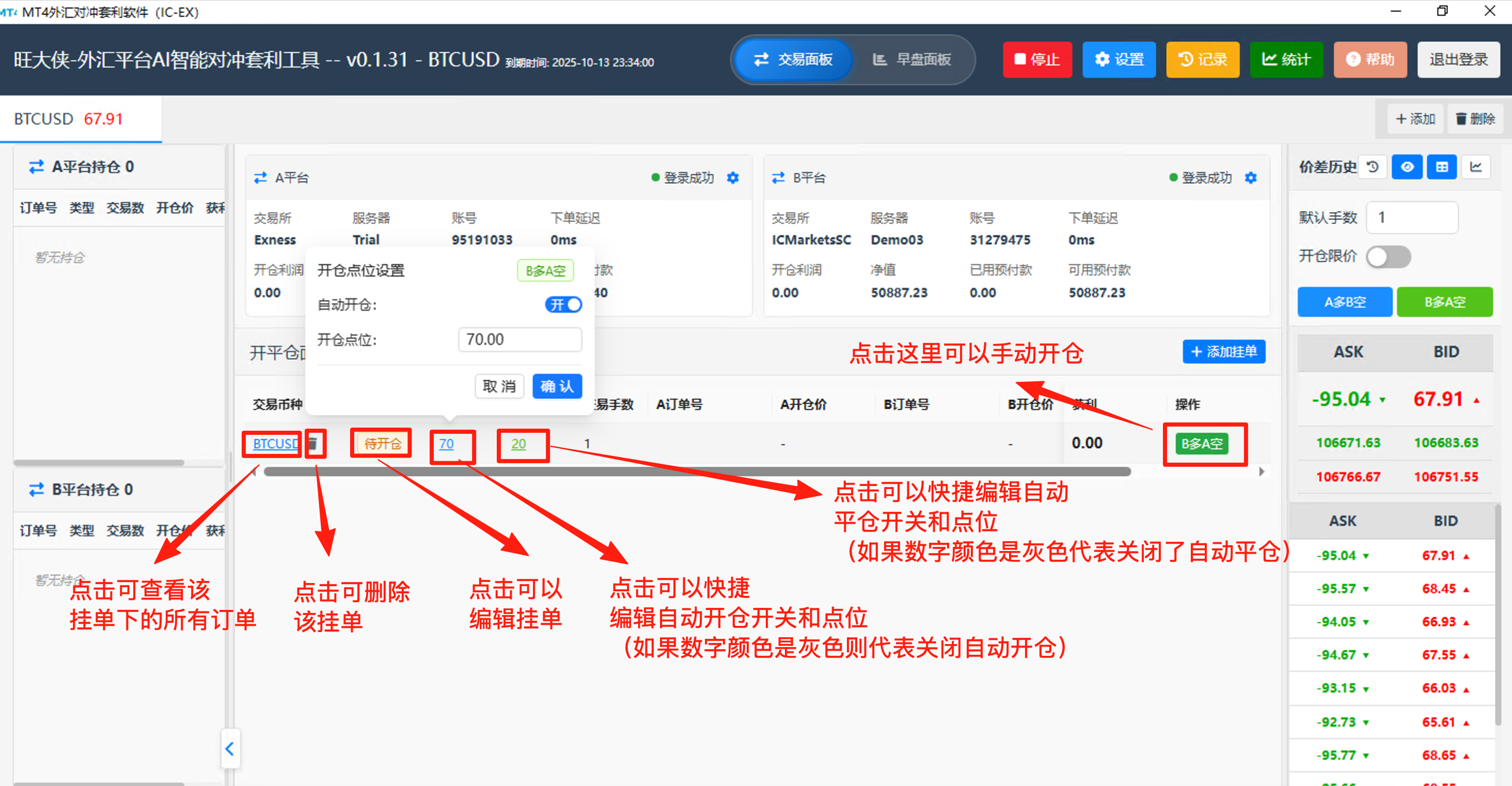Enable the 开仓限价 toggle switch
This screenshot has width=1512, height=786.
pyautogui.click(x=1388, y=257)
